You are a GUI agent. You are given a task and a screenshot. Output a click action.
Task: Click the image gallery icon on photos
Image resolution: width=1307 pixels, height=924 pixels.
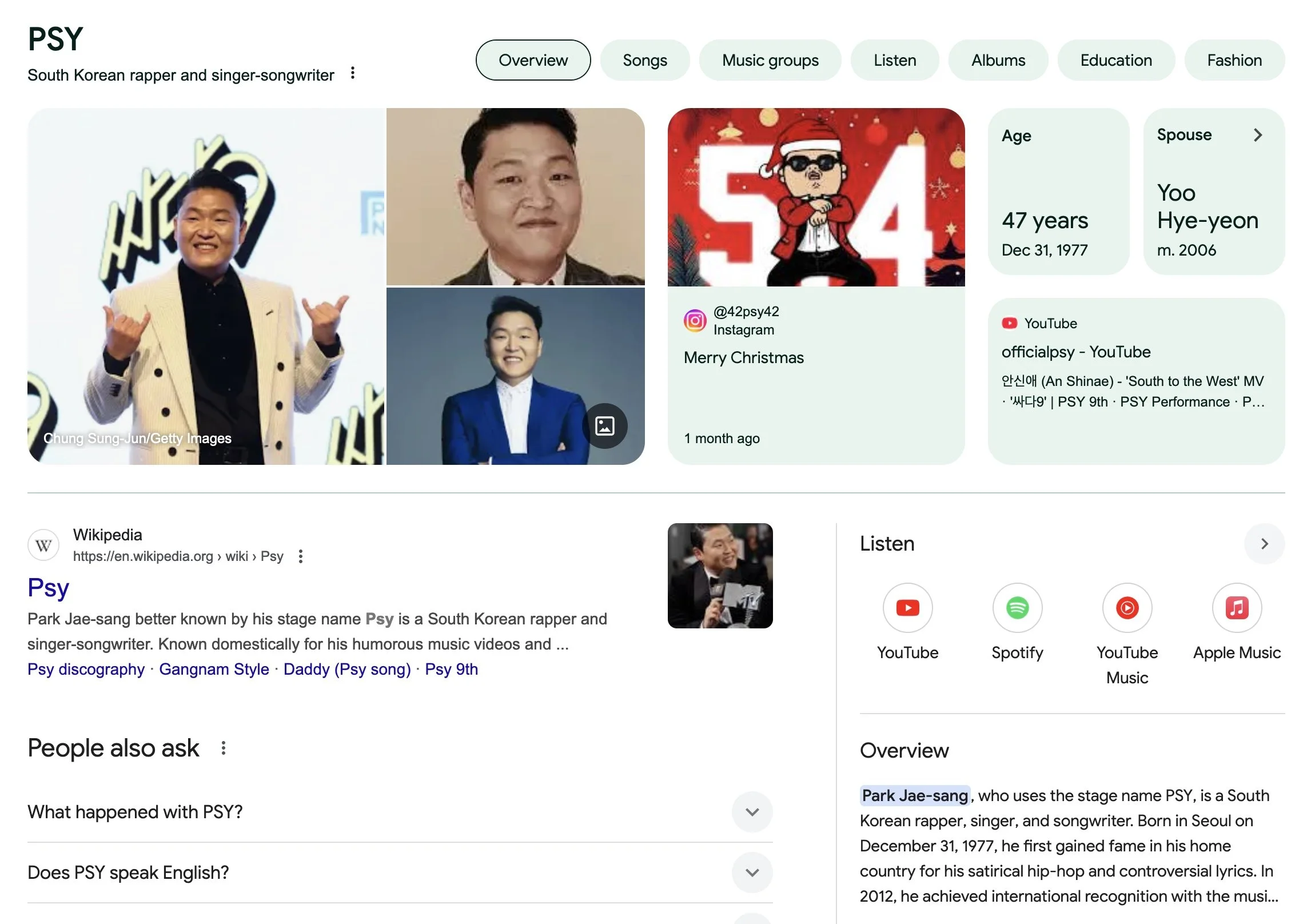click(604, 426)
